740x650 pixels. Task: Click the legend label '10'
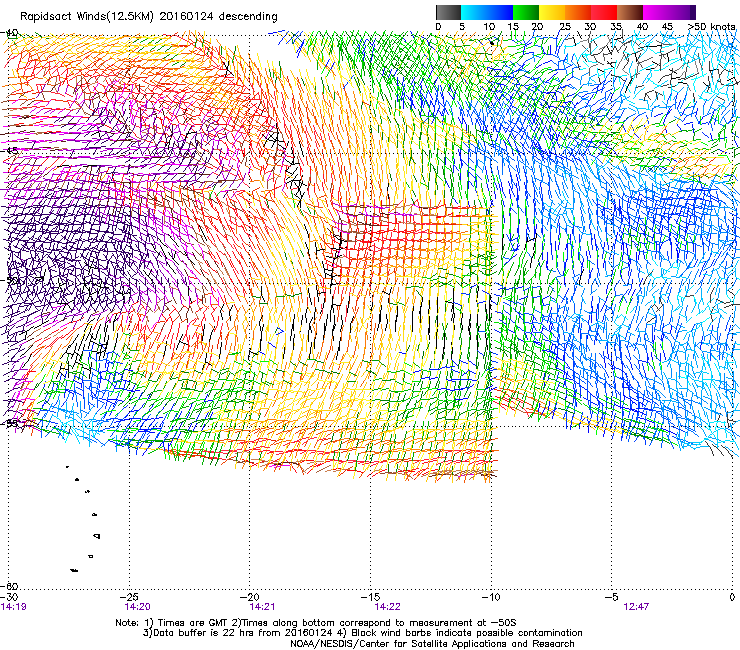coord(489,27)
